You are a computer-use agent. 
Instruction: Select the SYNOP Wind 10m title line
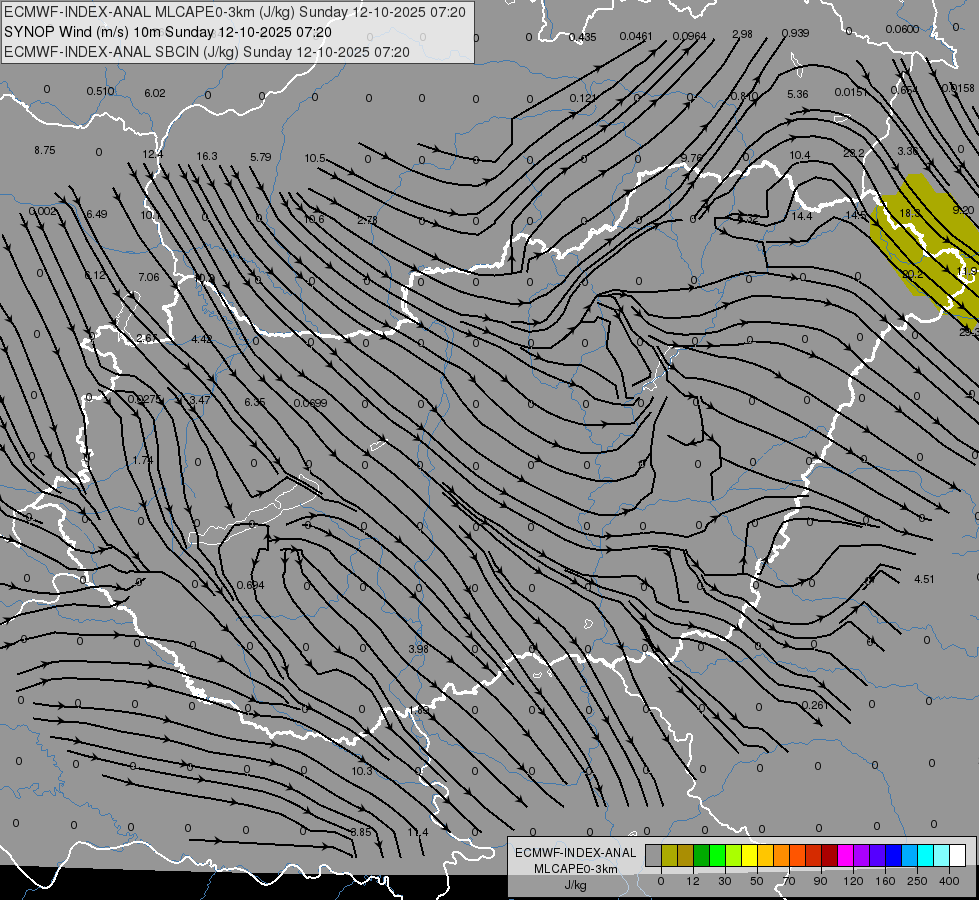point(168,32)
